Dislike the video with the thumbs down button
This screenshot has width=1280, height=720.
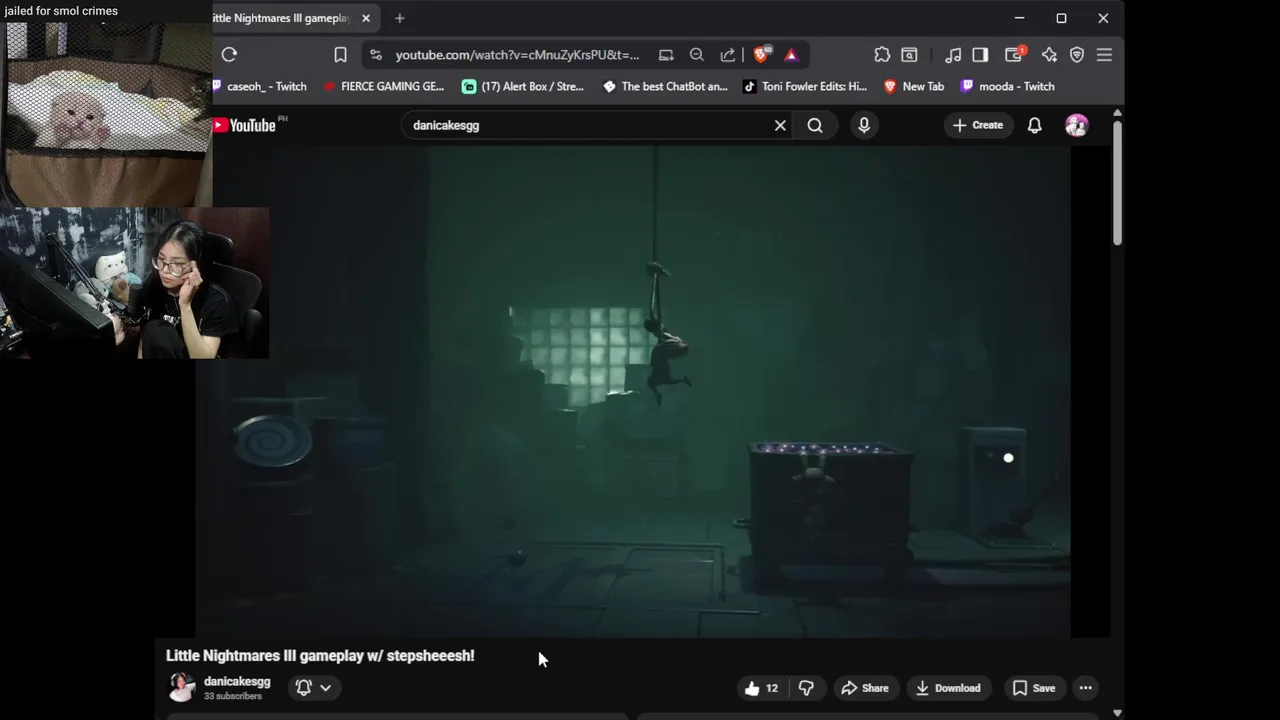click(x=806, y=688)
